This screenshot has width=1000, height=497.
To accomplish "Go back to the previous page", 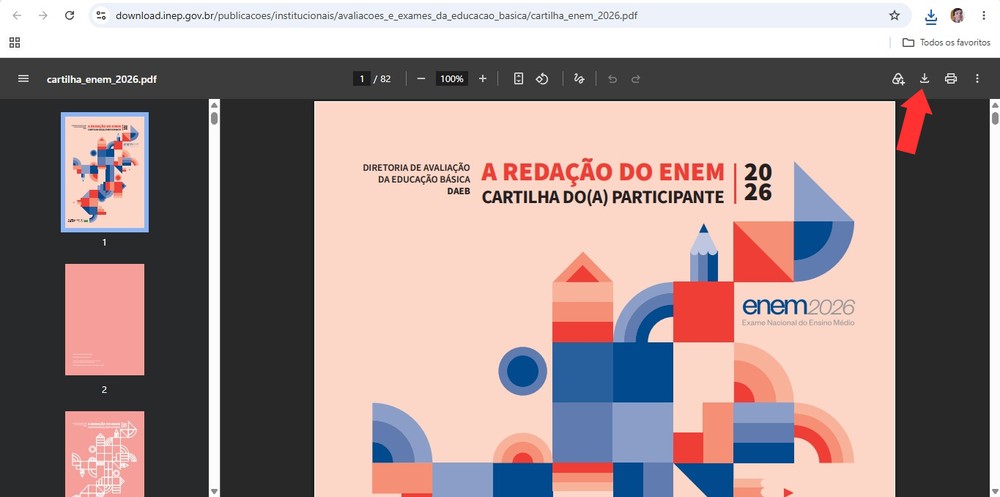I will tap(17, 15).
